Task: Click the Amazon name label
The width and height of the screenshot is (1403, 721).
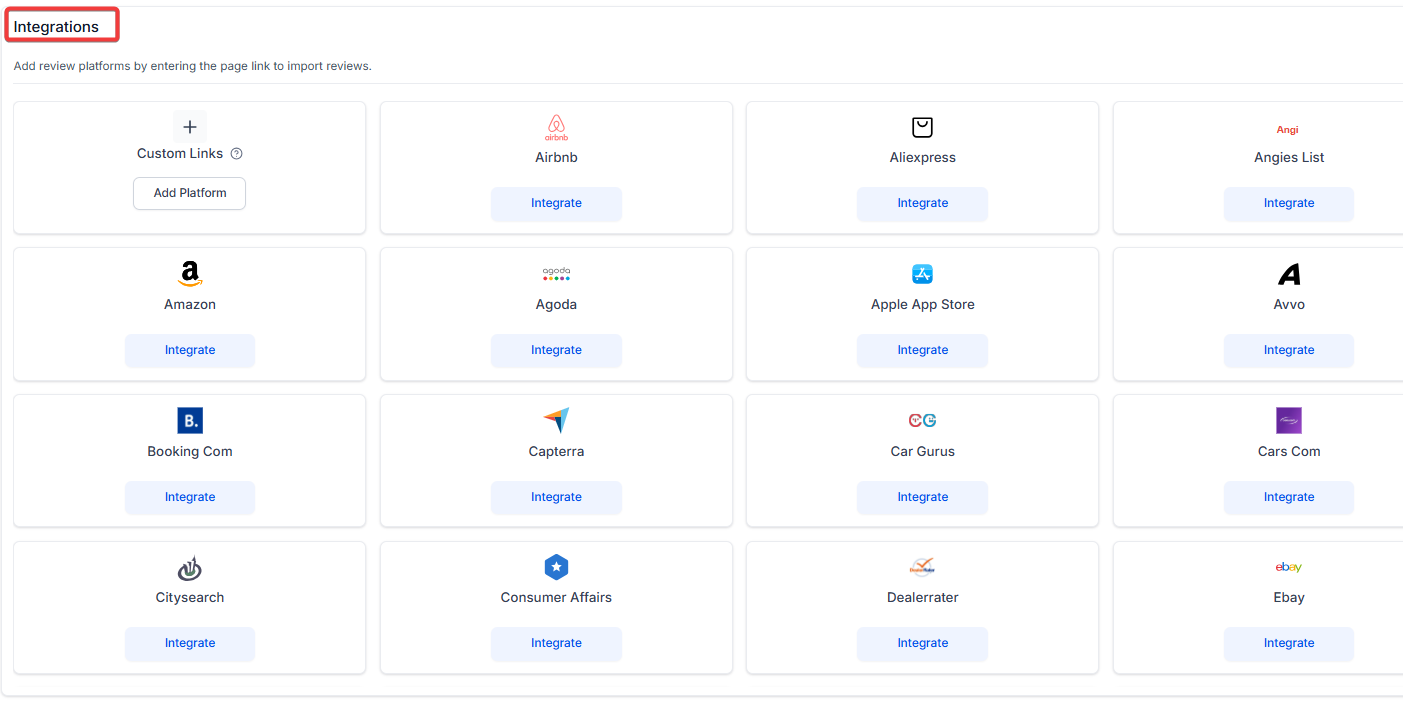Action: (x=190, y=304)
